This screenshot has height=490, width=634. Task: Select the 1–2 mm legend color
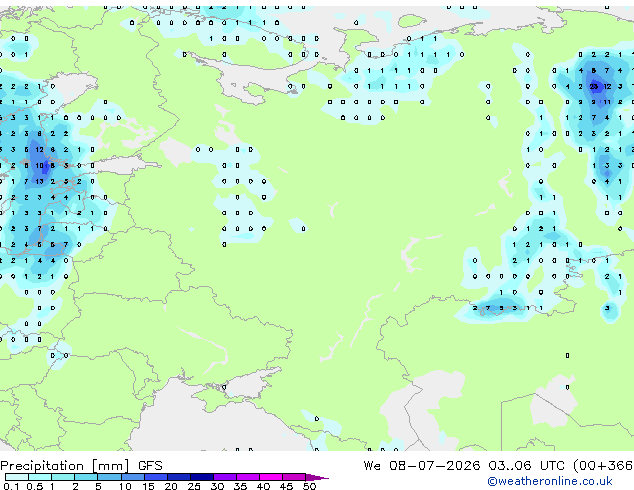click(x=63, y=477)
